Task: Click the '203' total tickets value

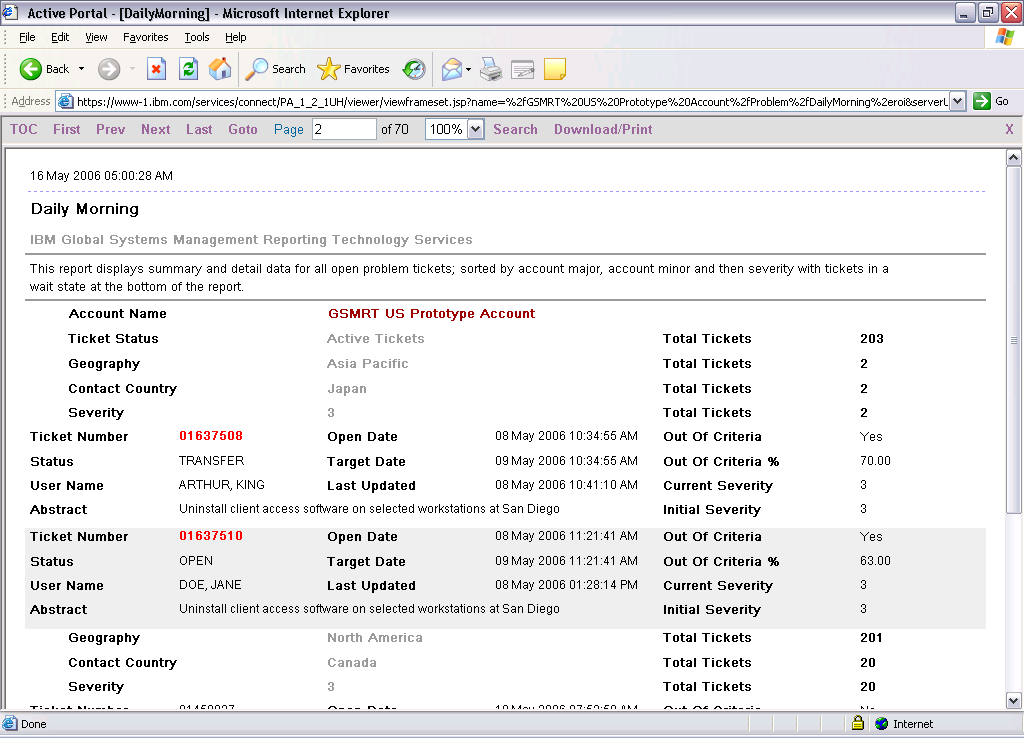Action: 872,338
